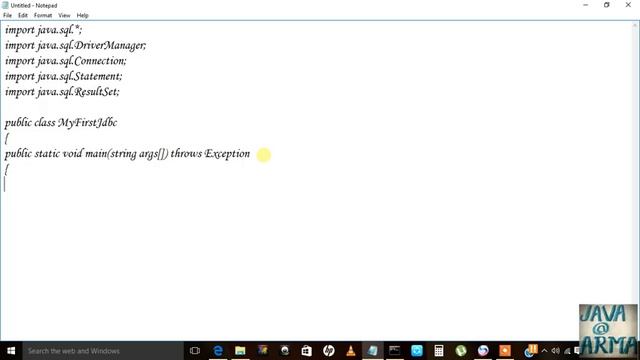Launch VLC media player from the taskbar

[351, 351]
